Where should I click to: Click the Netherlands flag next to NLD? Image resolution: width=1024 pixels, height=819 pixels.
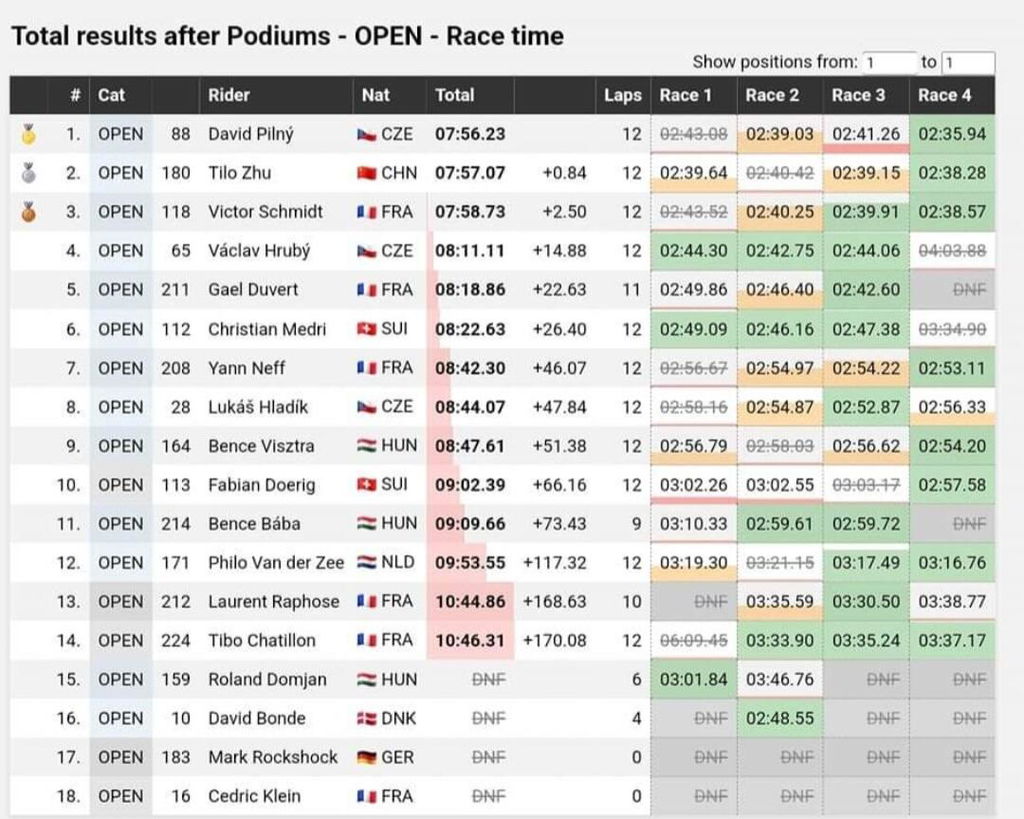click(x=366, y=562)
